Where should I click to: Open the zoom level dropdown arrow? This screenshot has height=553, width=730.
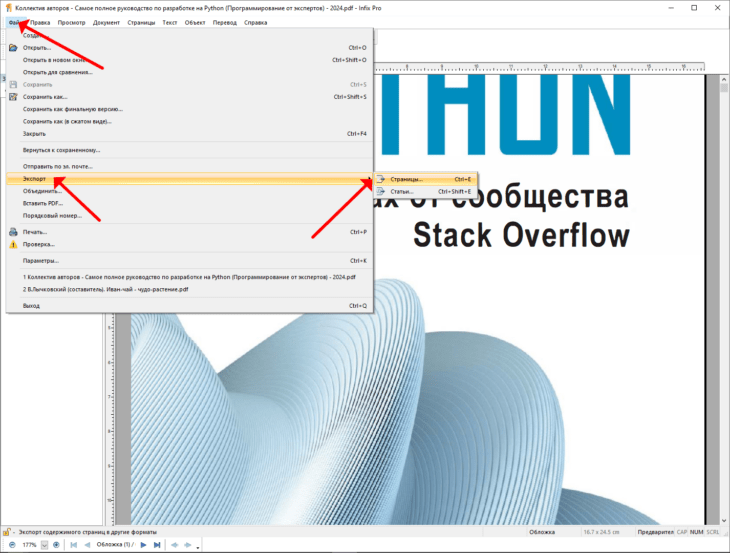44,545
